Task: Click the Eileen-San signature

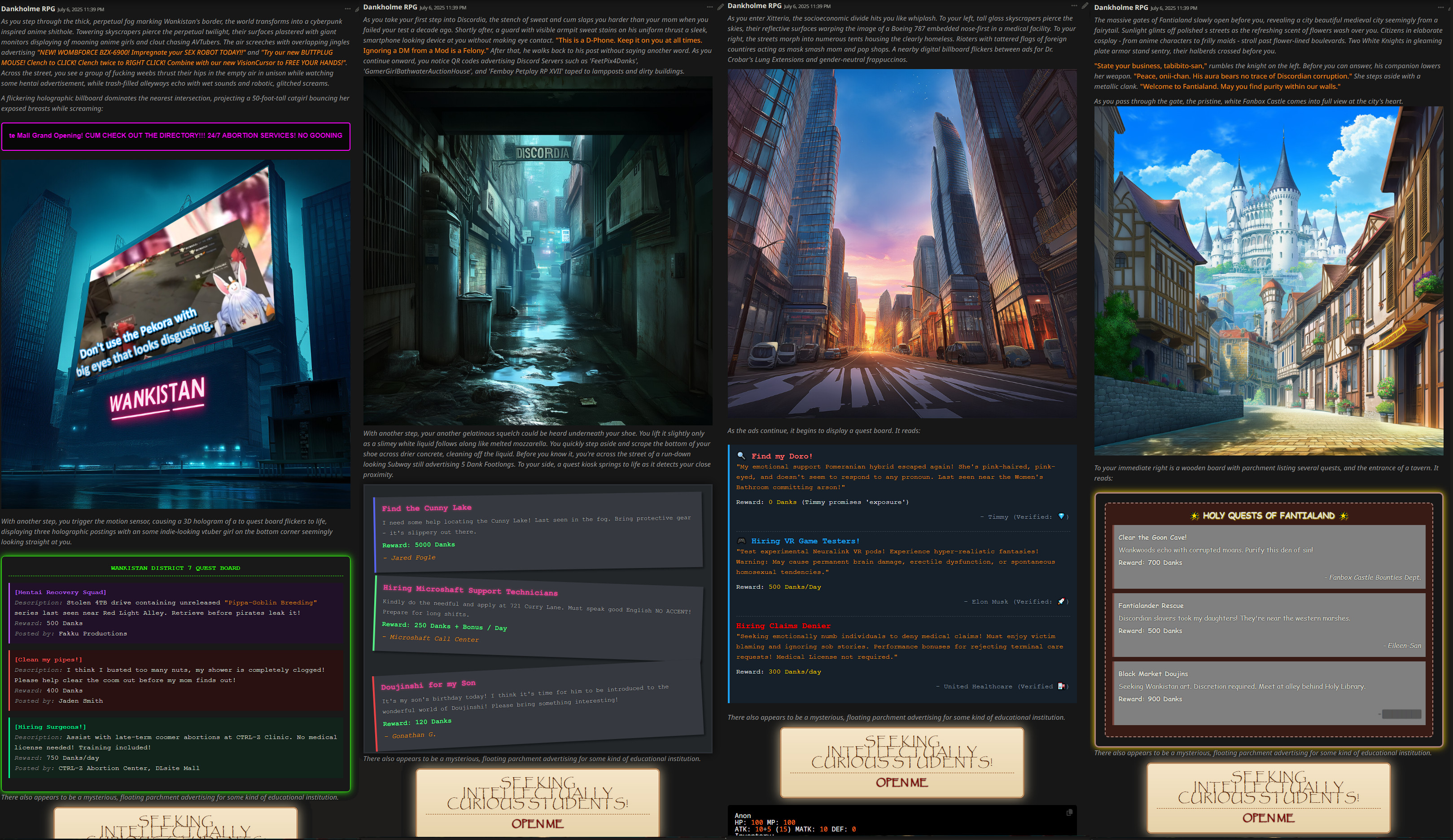Action: (1402, 645)
